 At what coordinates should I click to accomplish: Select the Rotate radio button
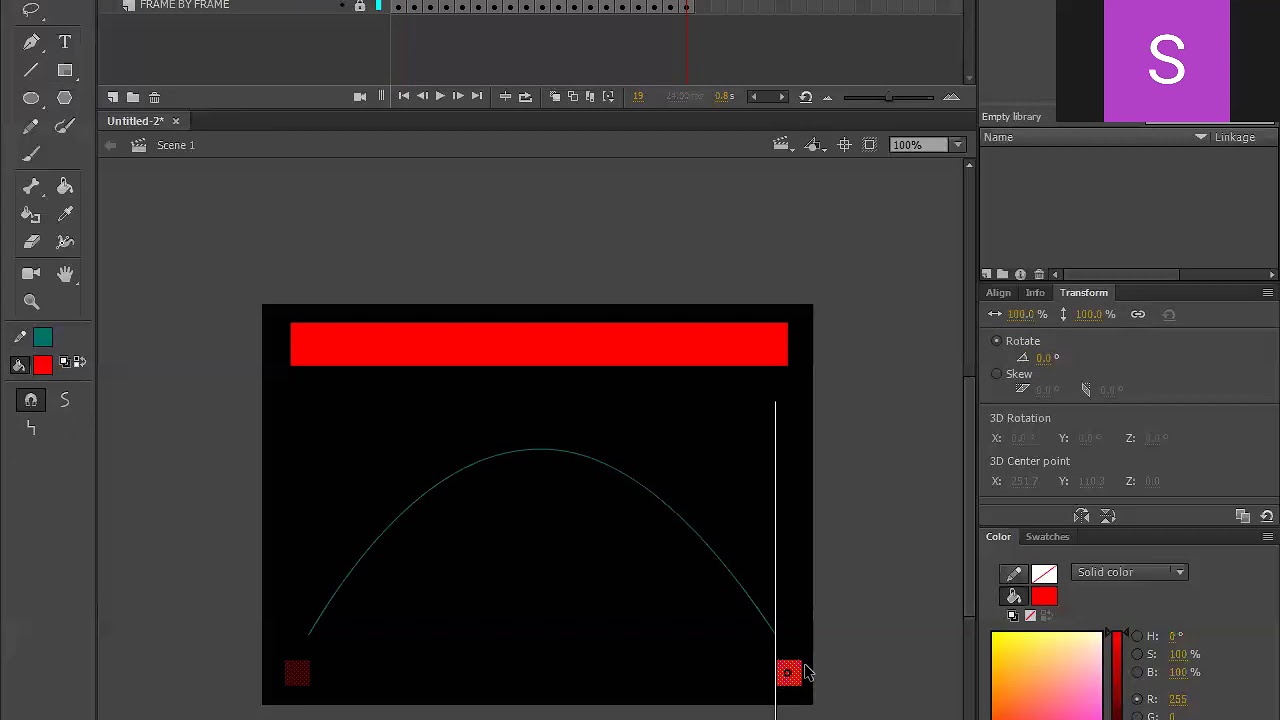tap(996, 341)
